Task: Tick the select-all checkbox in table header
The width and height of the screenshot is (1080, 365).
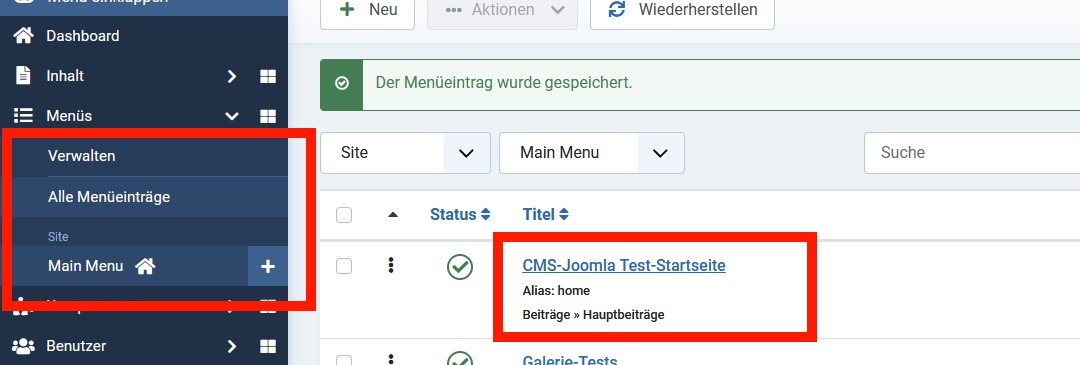Action: tap(344, 215)
